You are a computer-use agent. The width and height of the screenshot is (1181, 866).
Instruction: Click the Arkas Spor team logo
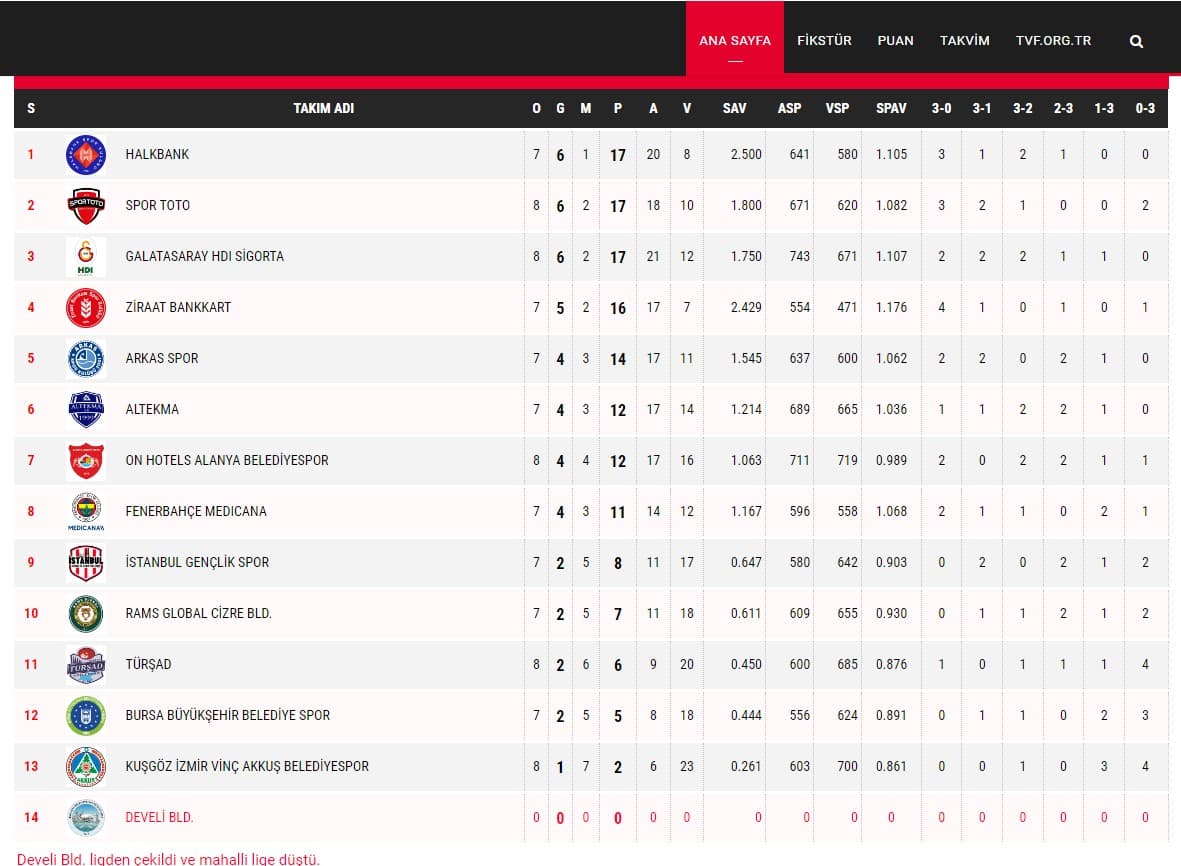coord(85,359)
